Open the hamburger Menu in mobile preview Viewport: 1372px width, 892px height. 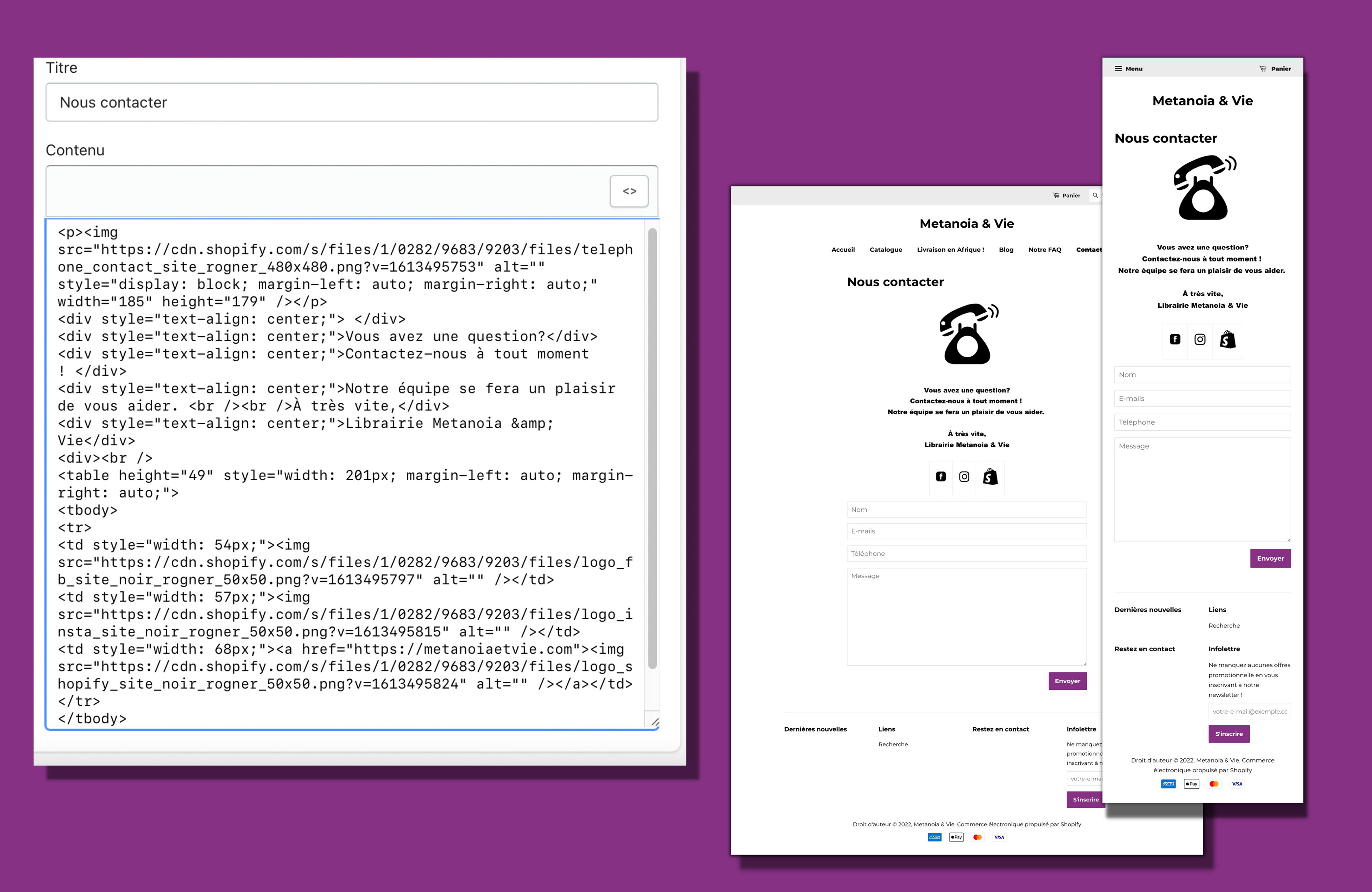click(1128, 69)
